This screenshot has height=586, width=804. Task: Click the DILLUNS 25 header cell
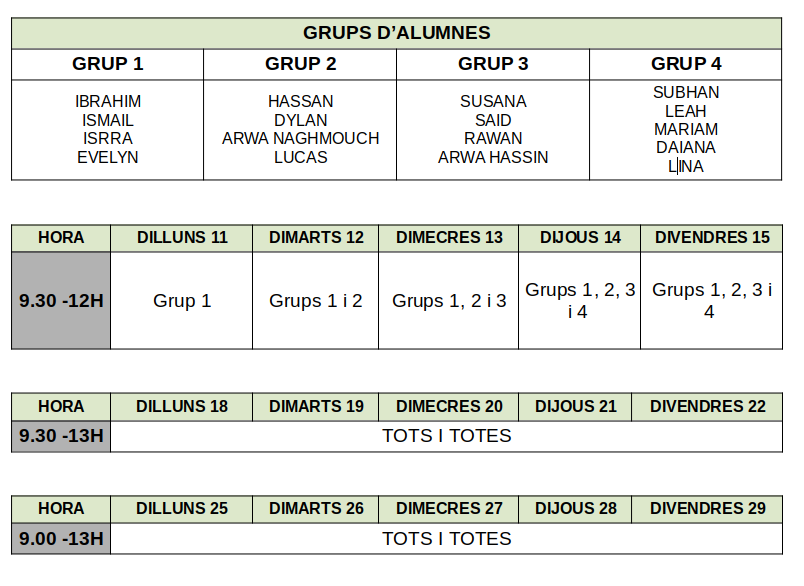coord(182,509)
